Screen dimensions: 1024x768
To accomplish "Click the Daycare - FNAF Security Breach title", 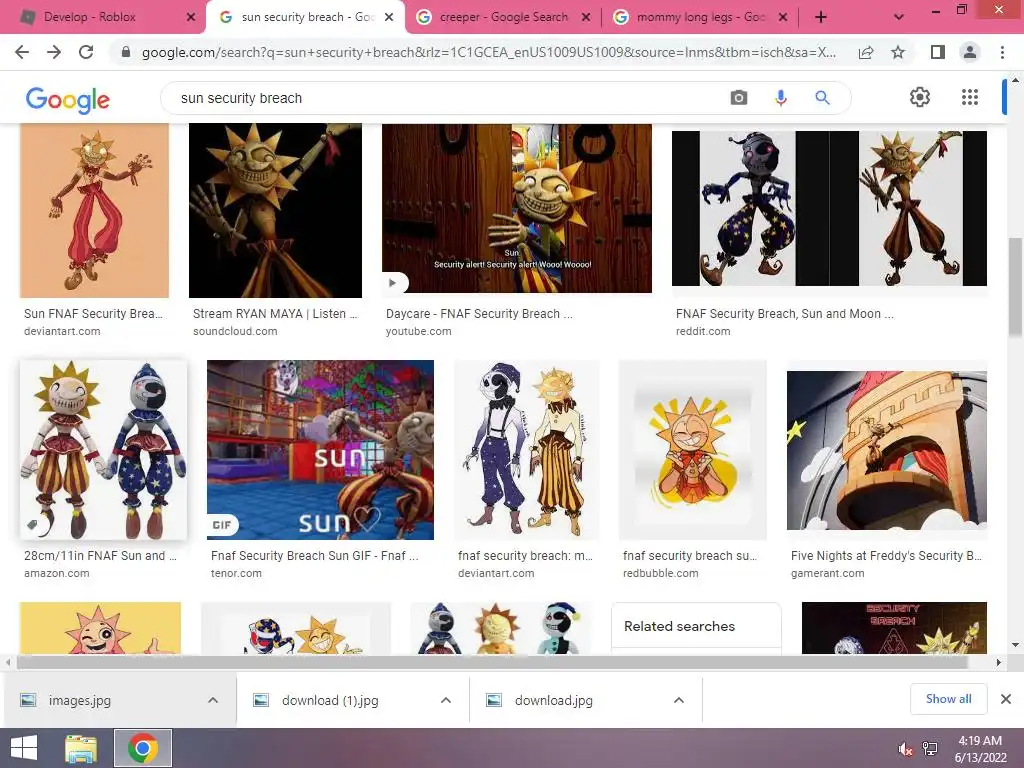I will pyautogui.click(x=479, y=314).
